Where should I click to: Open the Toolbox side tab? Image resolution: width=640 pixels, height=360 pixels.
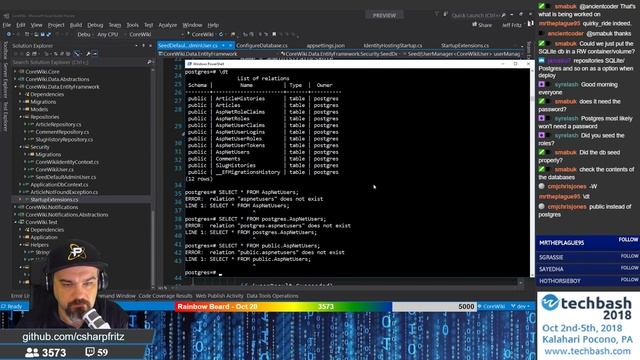pyautogui.click(x=5, y=50)
